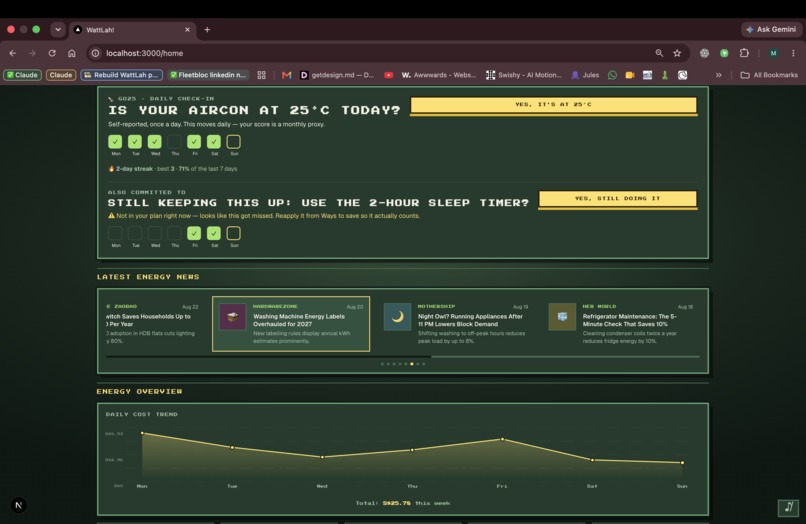This screenshot has width=806, height=524.
Task: Toggle Friday aircon check-in box
Action: [x=194, y=141]
